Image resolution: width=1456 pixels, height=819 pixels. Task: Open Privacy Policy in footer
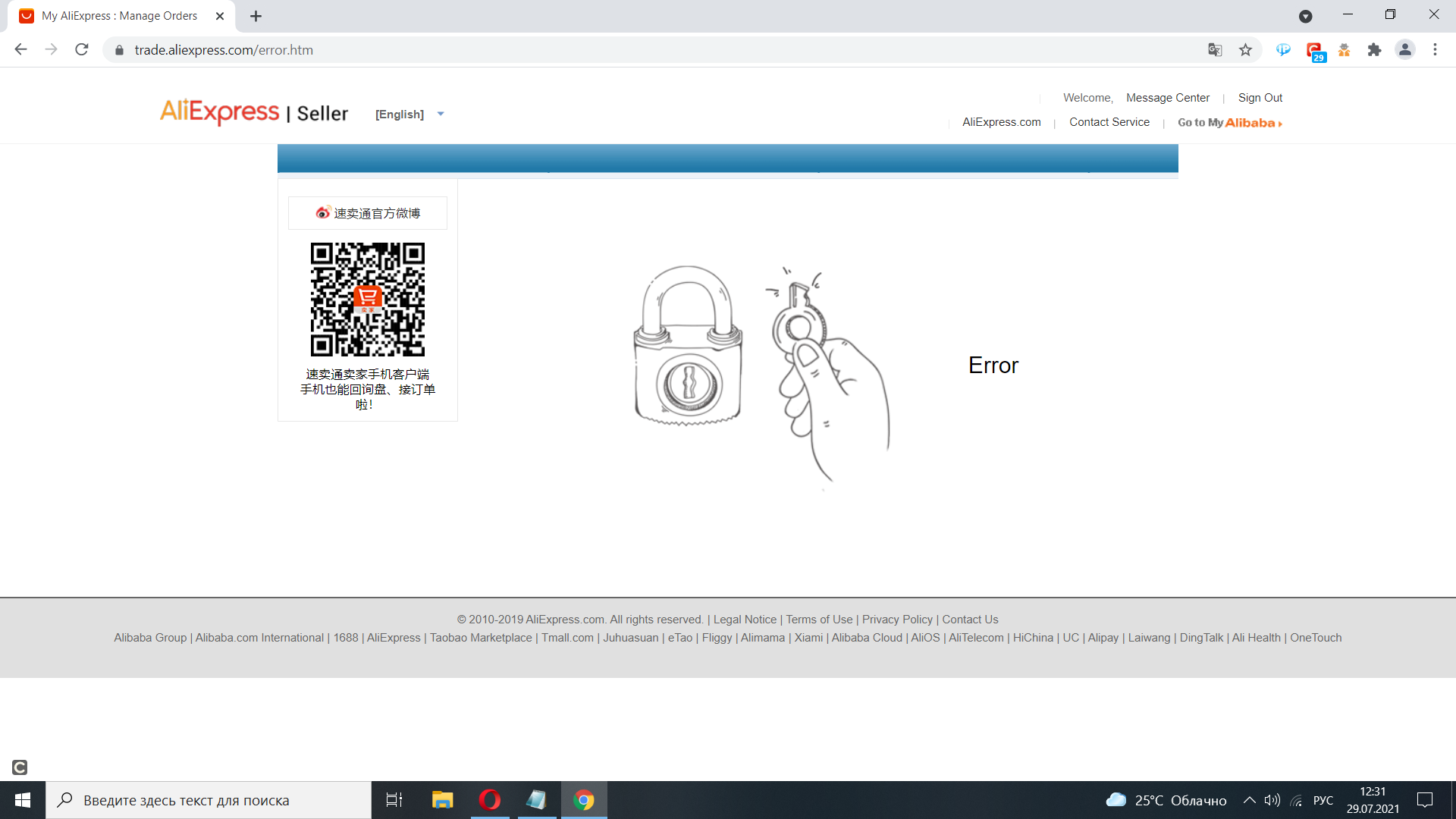(897, 620)
